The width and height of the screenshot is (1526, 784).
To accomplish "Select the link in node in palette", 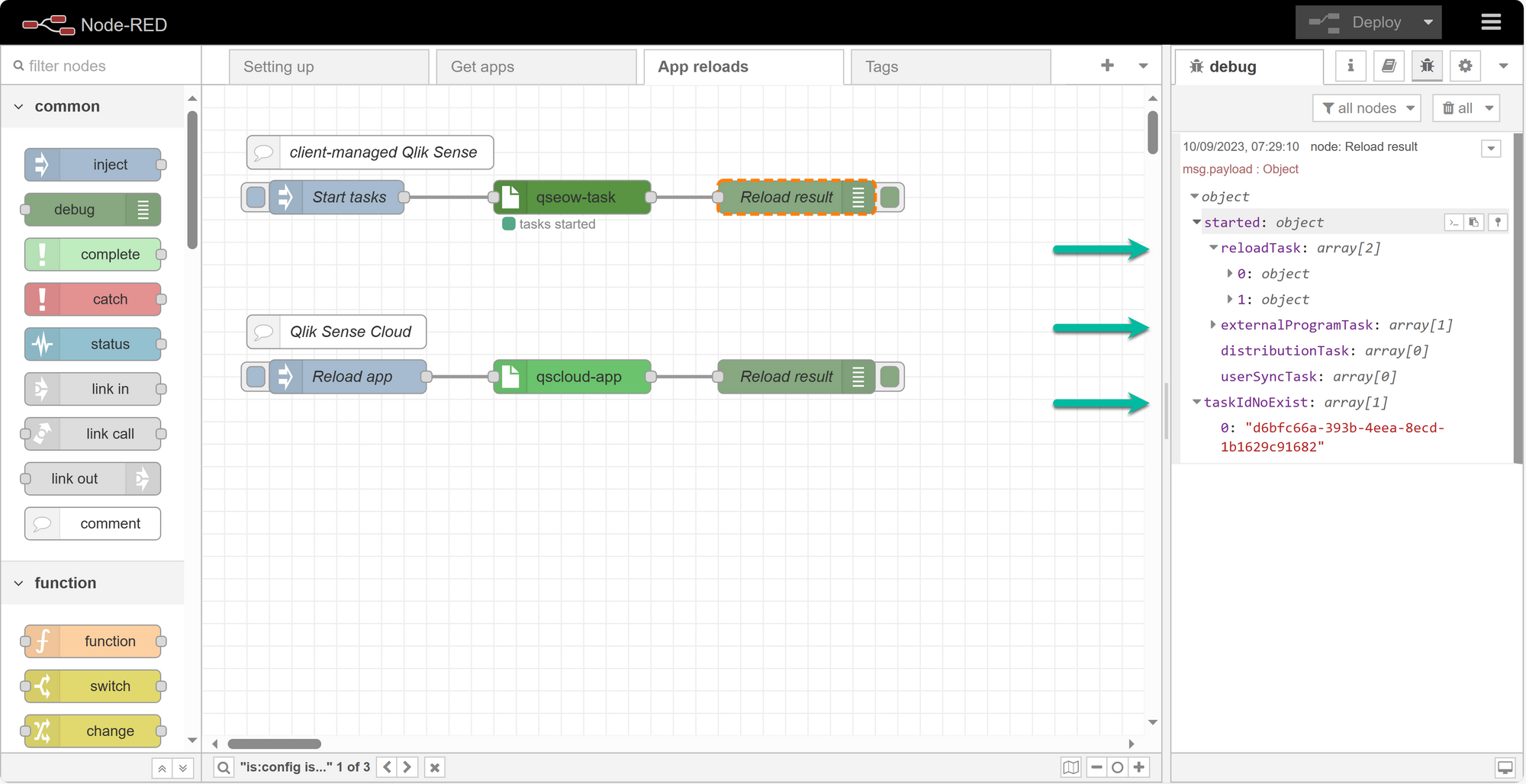I will 93,389.
